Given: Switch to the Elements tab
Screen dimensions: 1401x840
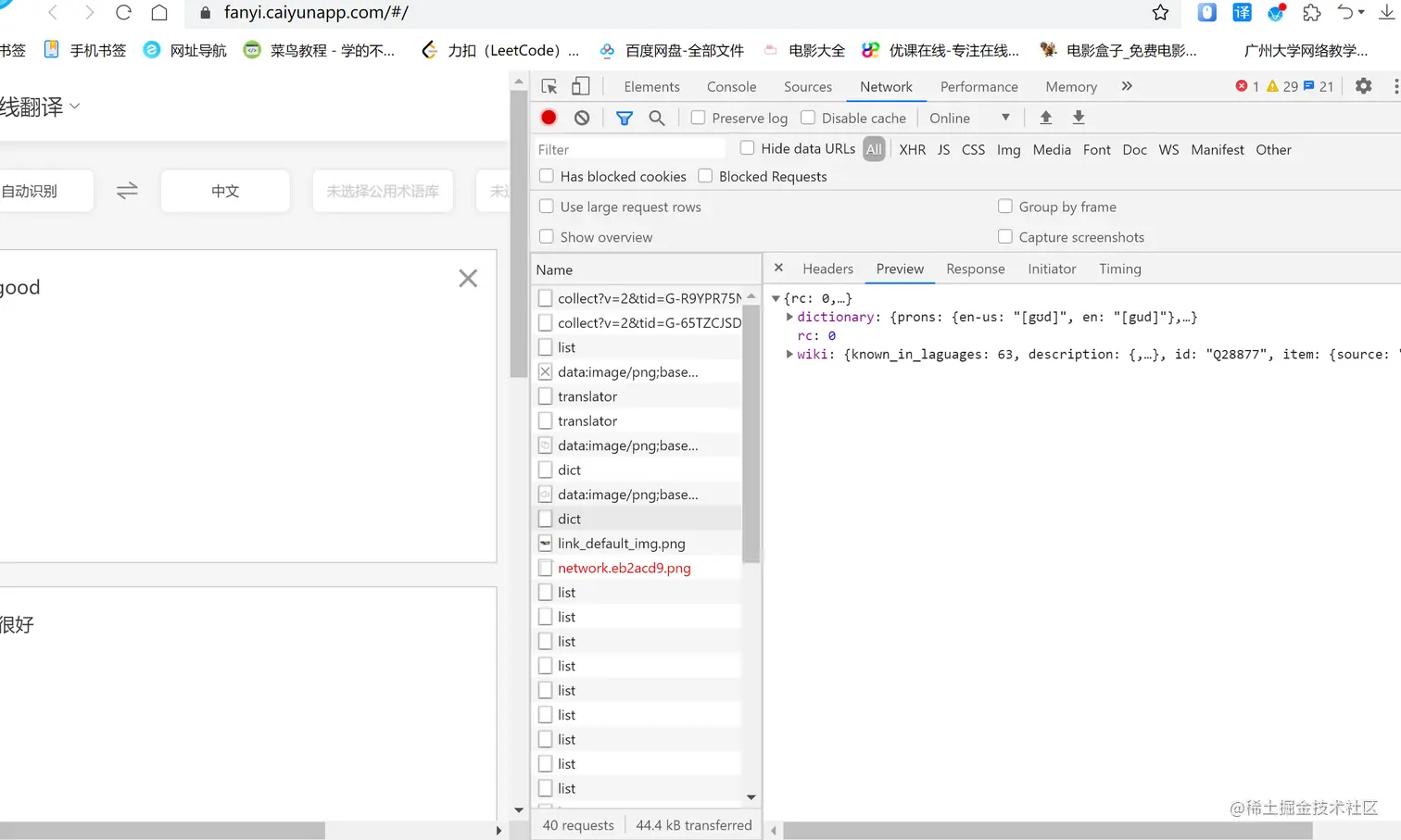Looking at the screenshot, I should point(651,86).
